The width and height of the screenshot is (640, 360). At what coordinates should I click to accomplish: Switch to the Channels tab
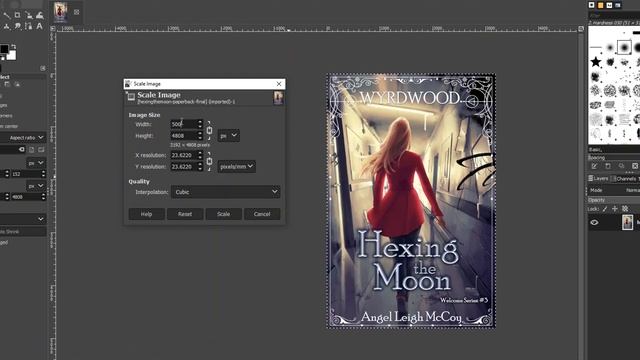(623, 178)
